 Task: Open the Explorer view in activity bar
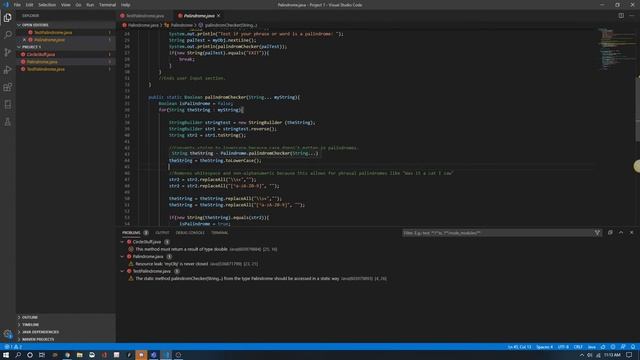tap(8, 18)
